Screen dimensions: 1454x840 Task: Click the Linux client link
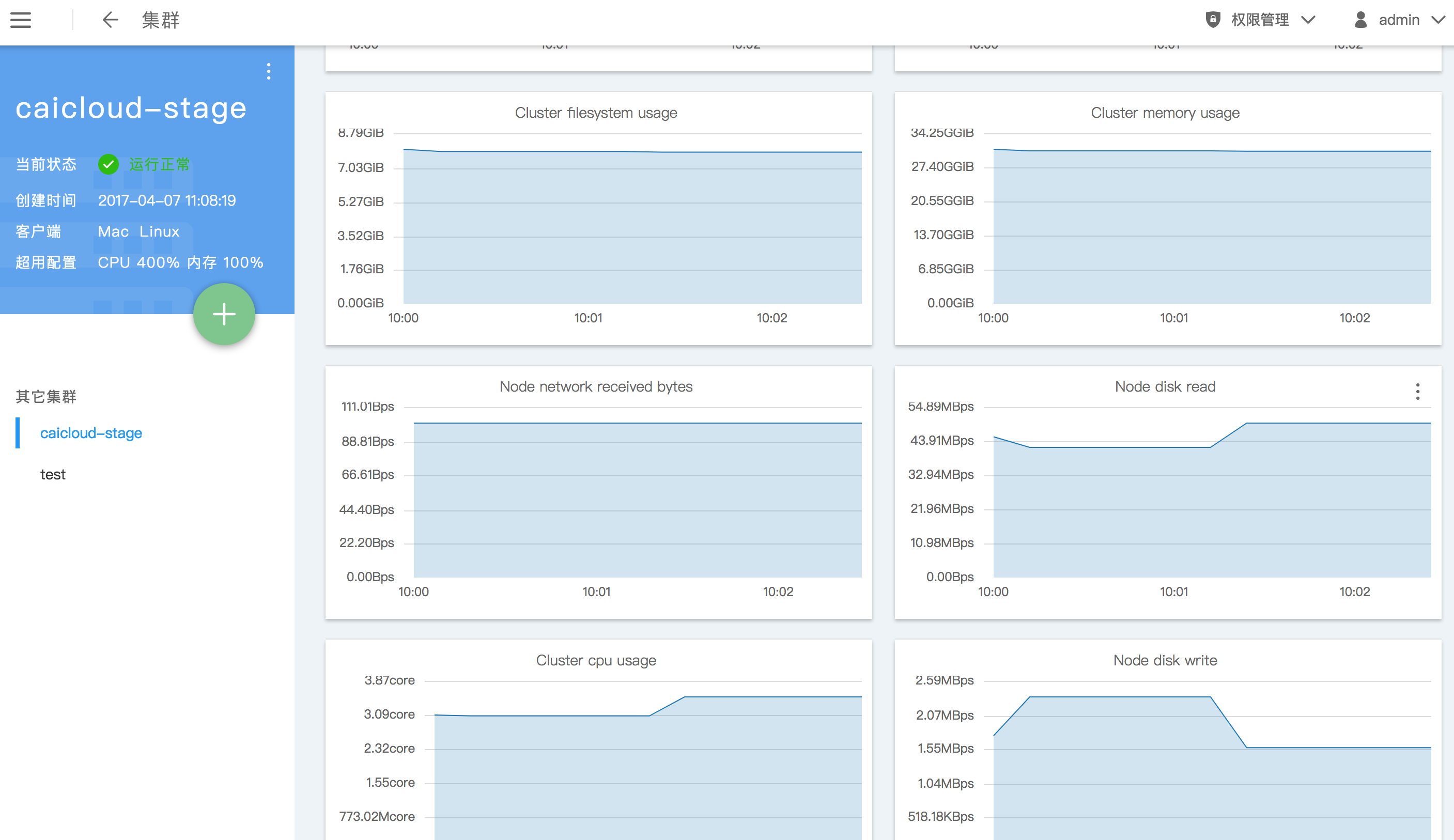click(x=159, y=231)
